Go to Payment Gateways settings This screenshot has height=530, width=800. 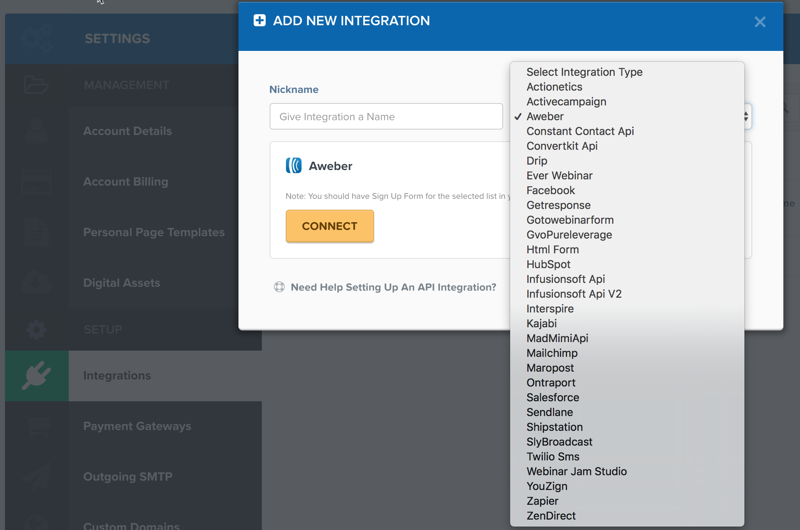[x=137, y=426]
